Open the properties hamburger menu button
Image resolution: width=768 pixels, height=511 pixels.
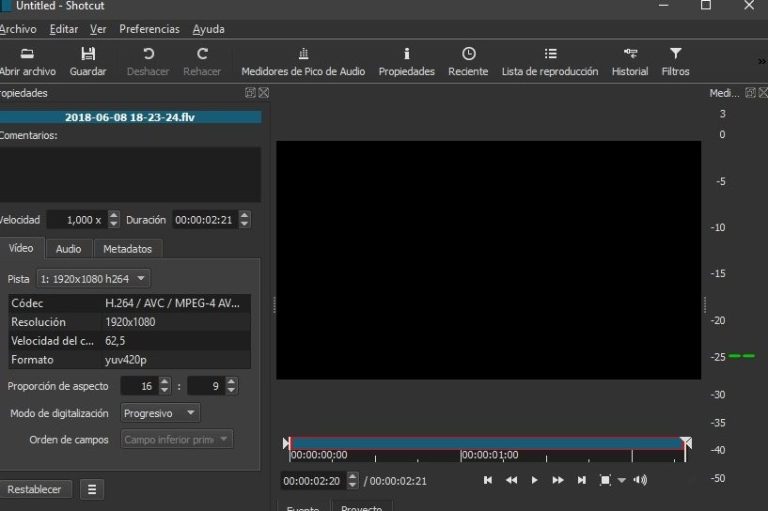[92, 489]
